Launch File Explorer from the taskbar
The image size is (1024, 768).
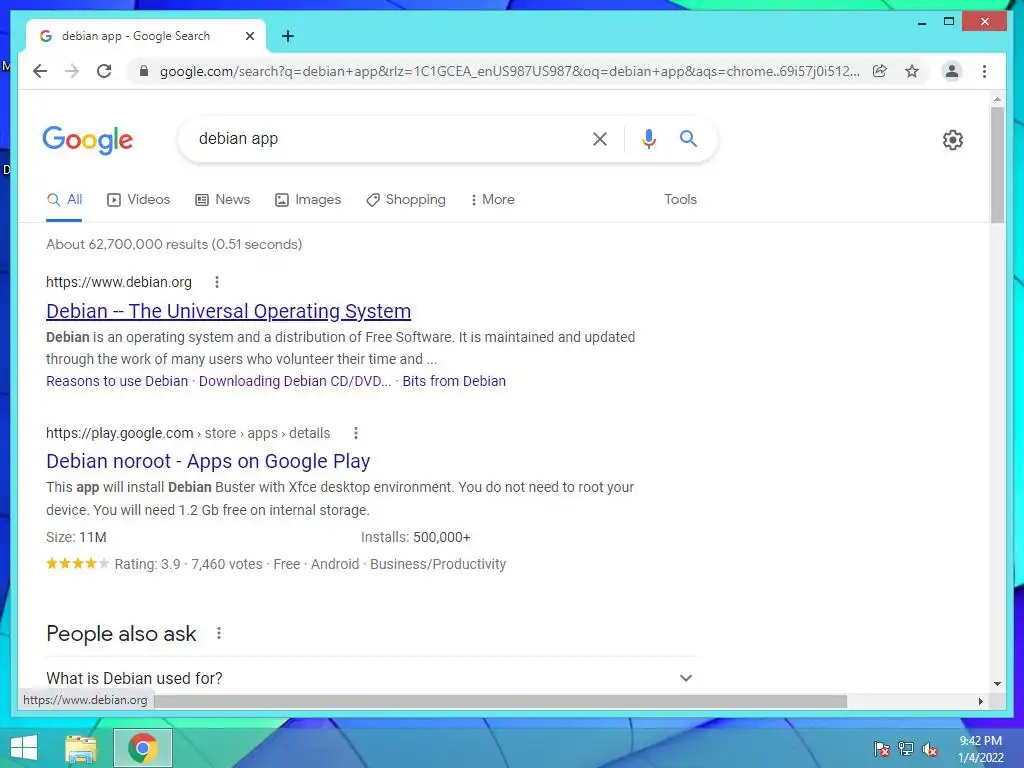[x=81, y=748]
